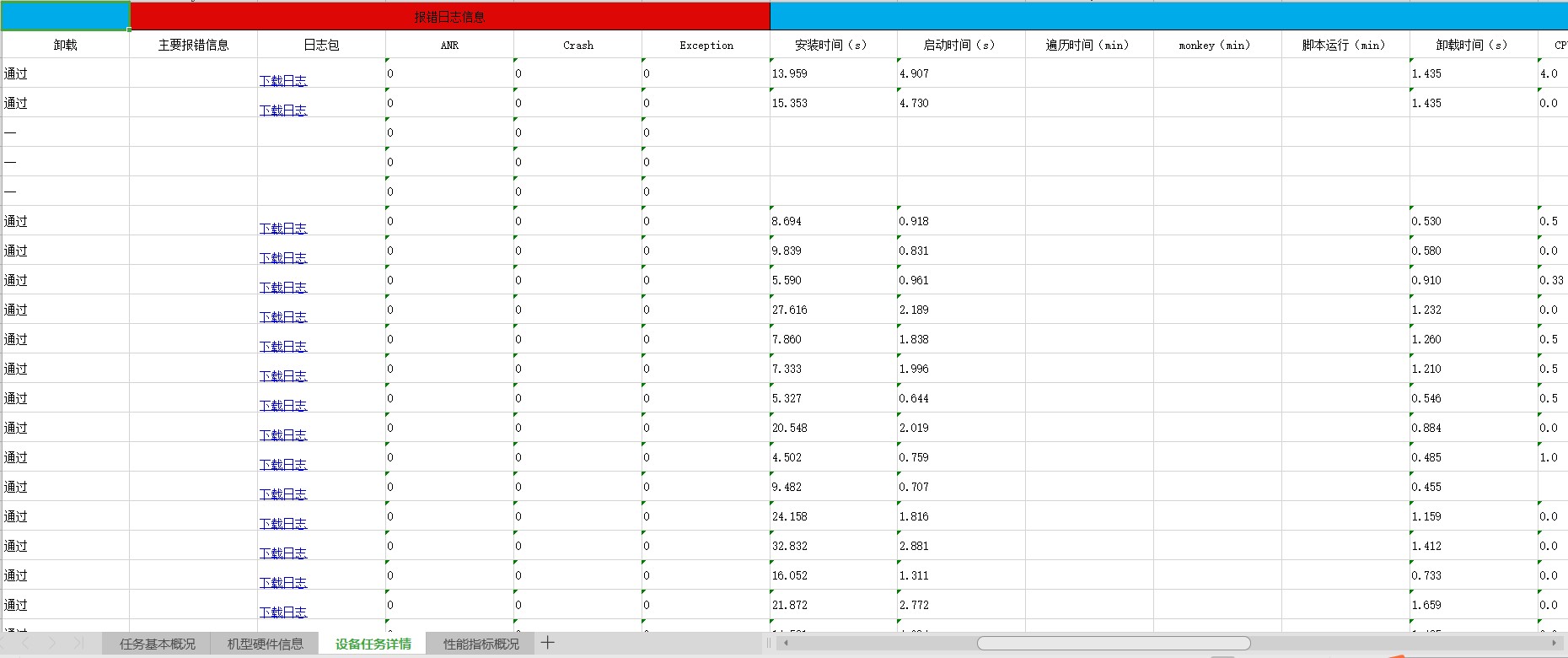
Task: Open 下载日志 link for 13.959 install row
Action: pyautogui.click(x=283, y=80)
